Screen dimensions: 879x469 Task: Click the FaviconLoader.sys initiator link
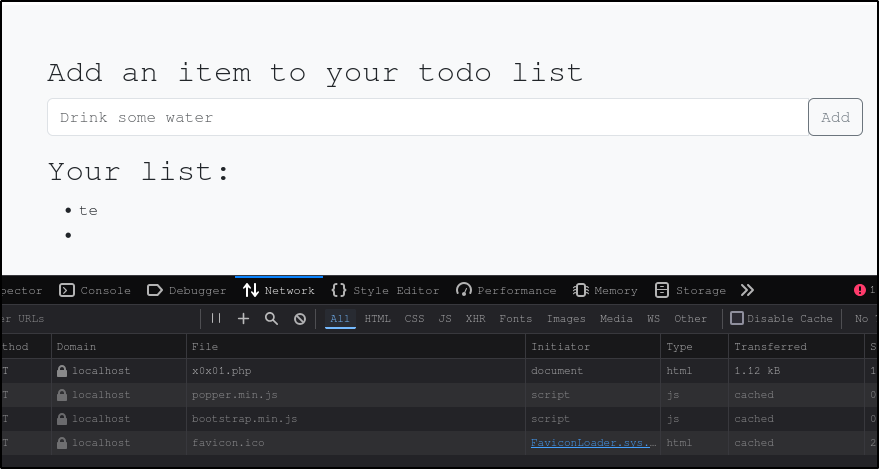tap(593, 442)
